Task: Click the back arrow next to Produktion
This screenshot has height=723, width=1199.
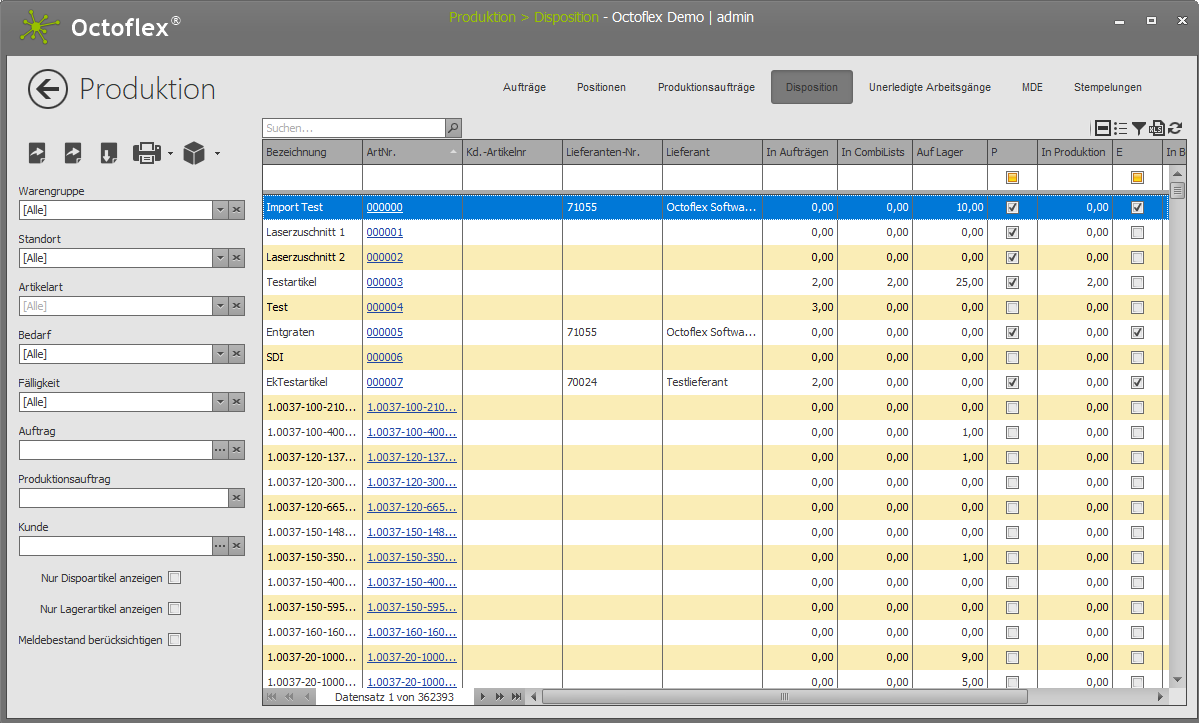Action: [x=48, y=89]
